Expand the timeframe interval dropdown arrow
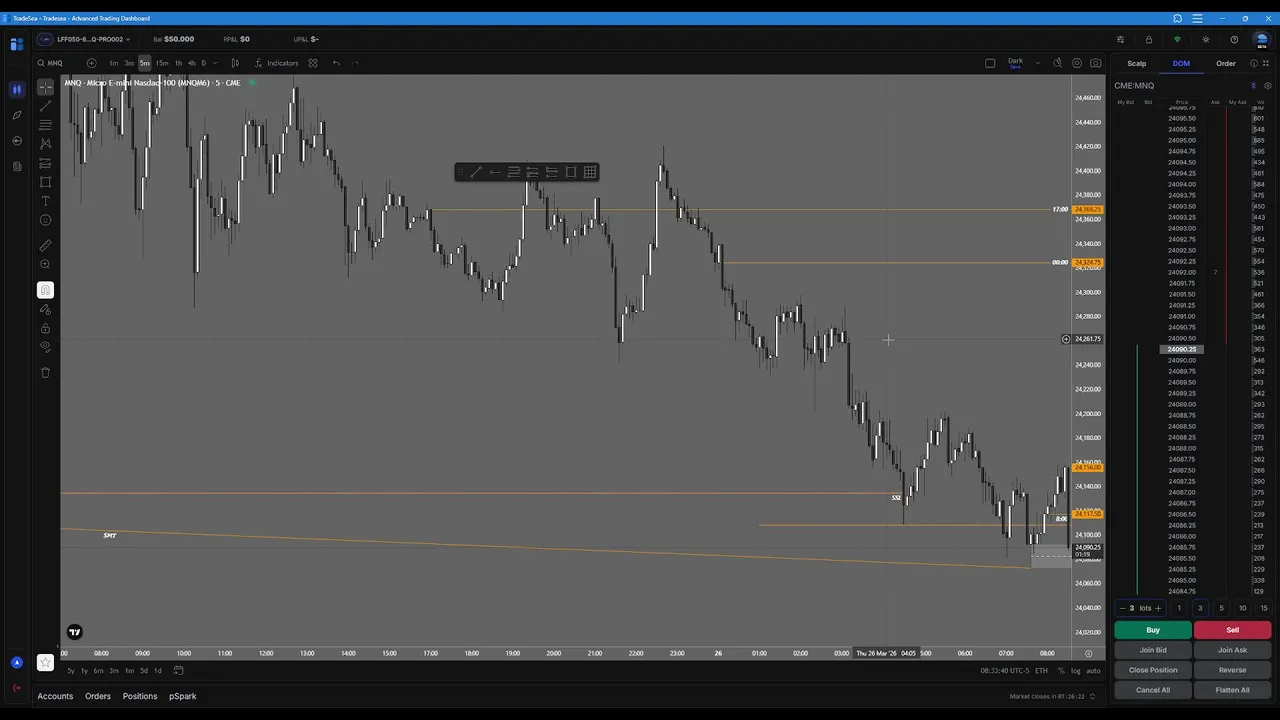This screenshot has height=720, width=1280. coord(217,63)
